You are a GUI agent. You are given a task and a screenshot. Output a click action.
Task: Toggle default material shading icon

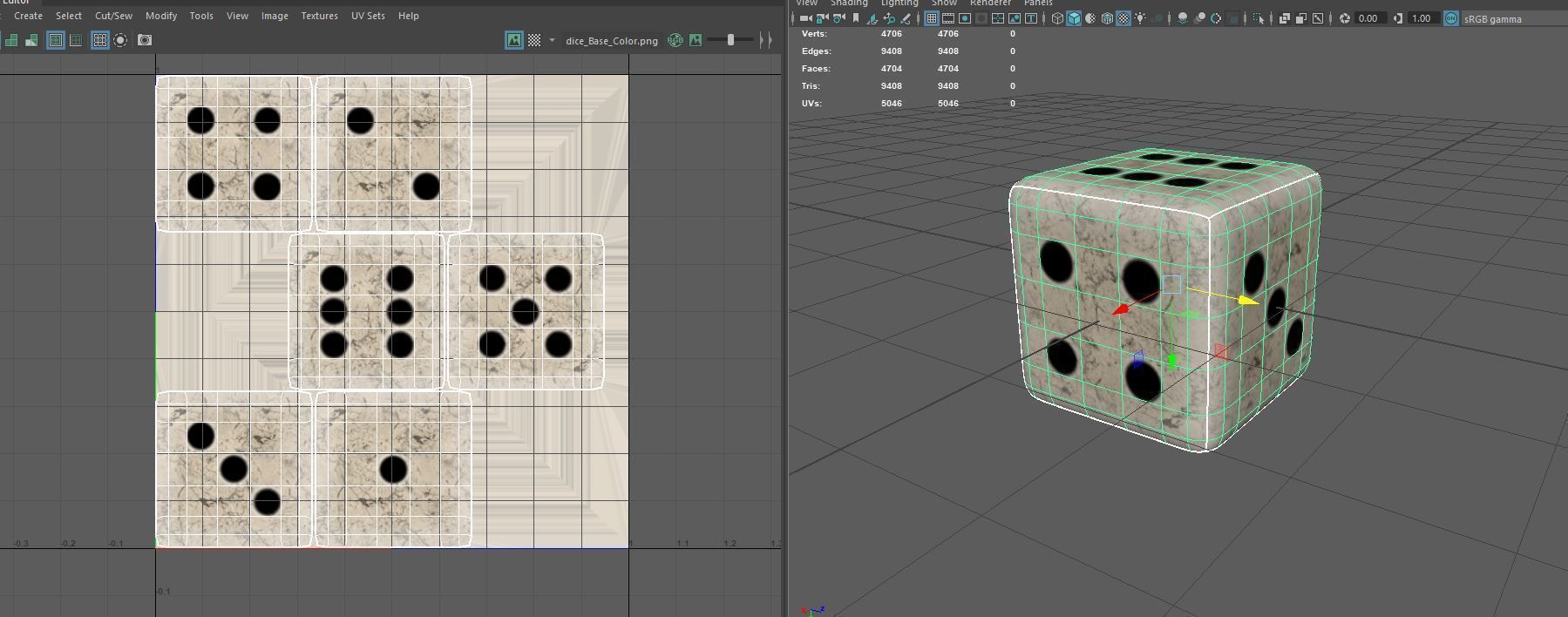coord(1090,18)
